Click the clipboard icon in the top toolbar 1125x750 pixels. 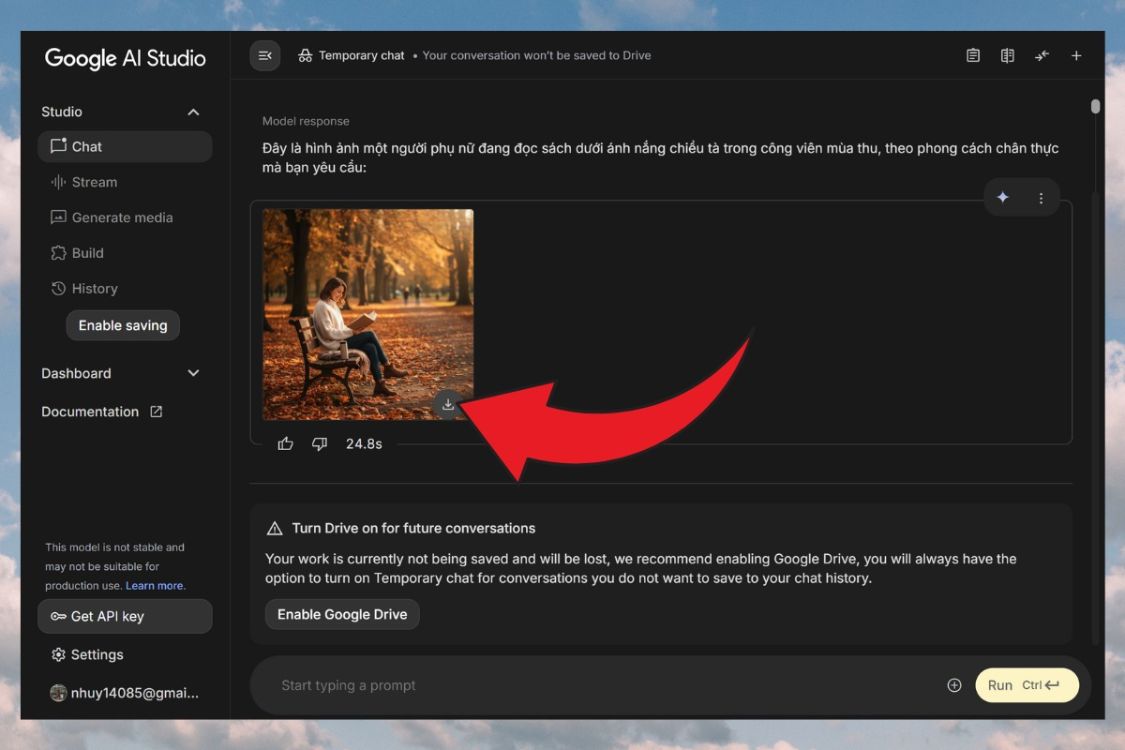pos(973,56)
